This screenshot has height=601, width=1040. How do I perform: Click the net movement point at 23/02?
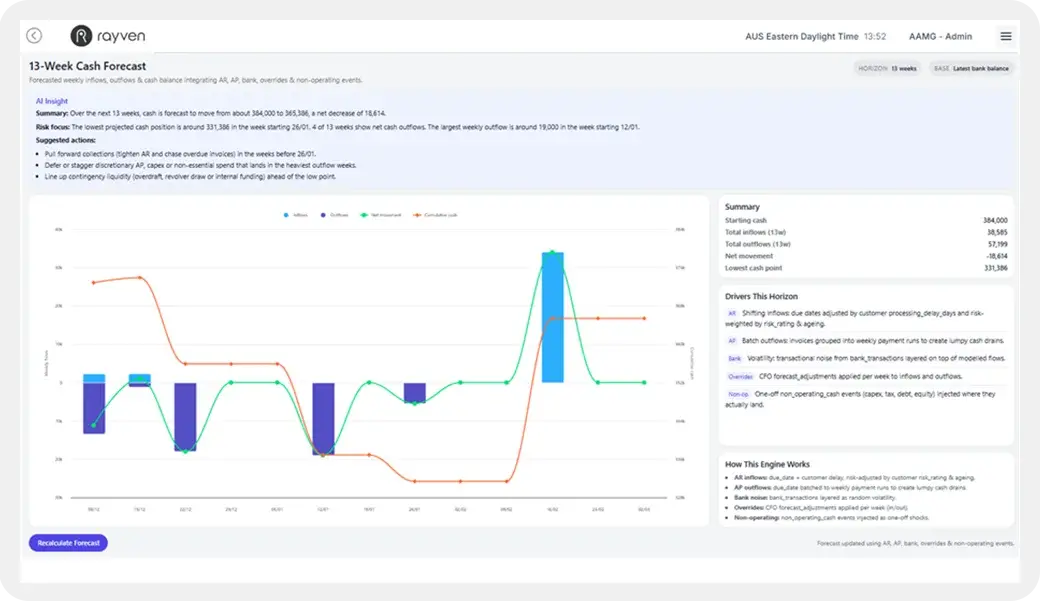click(598, 383)
